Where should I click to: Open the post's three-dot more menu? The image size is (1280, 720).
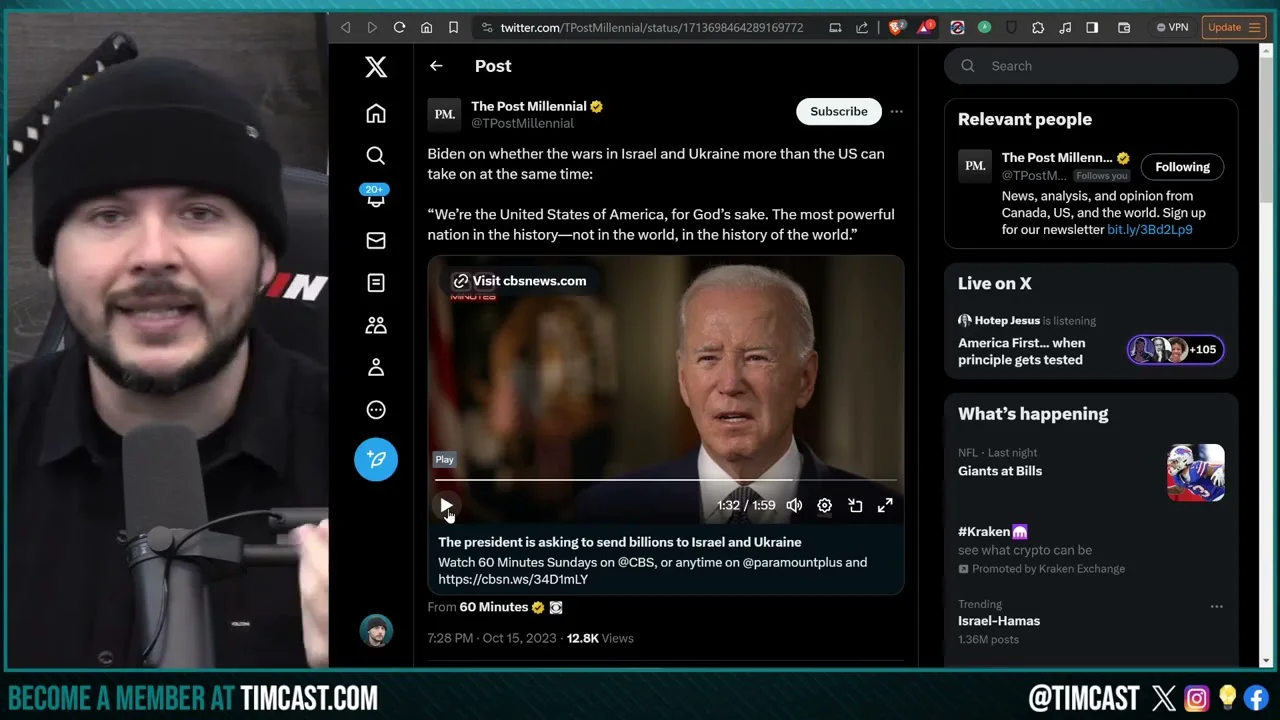pyautogui.click(x=897, y=112)
